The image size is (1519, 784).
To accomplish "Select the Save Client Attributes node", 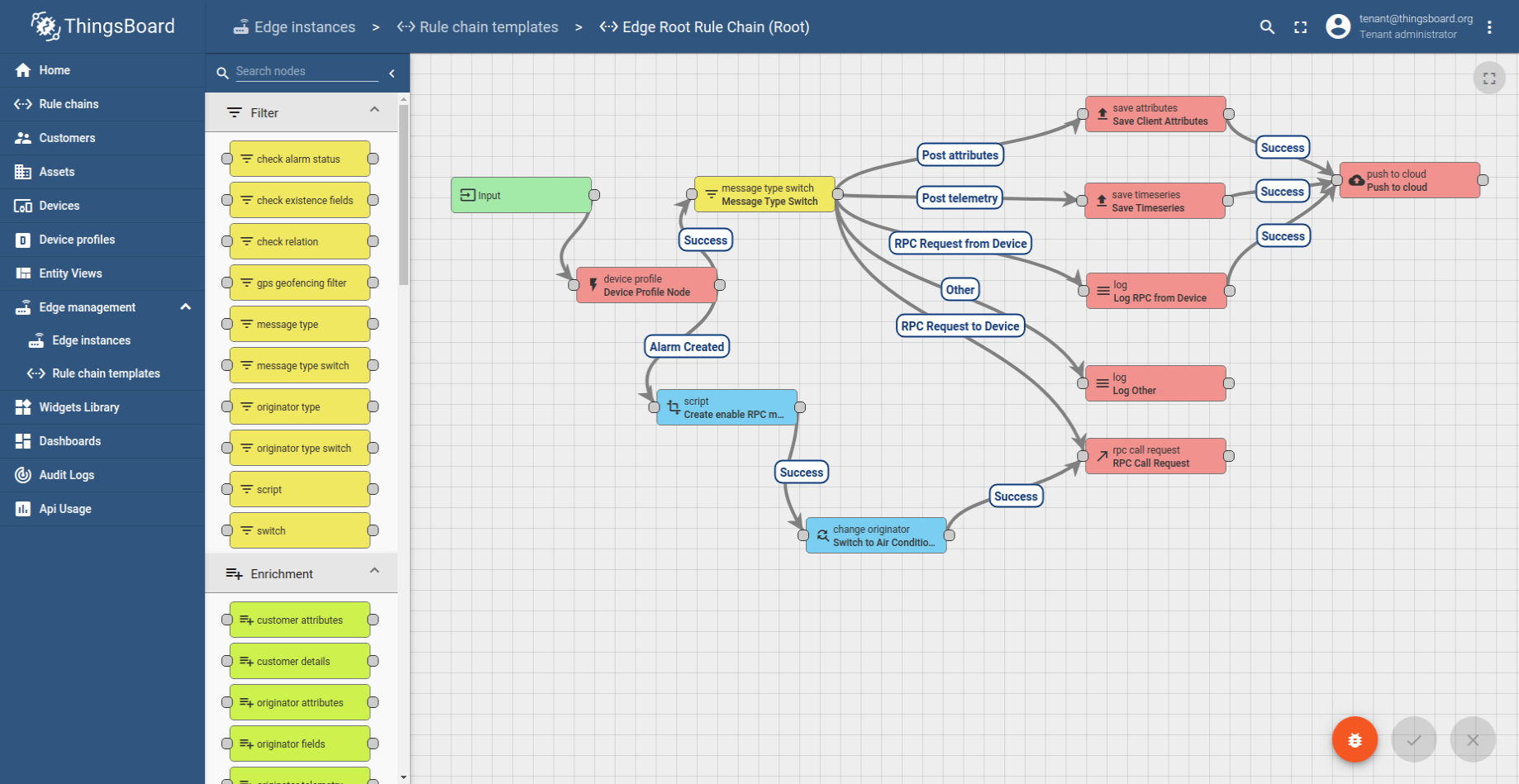I will point(1155,114).
